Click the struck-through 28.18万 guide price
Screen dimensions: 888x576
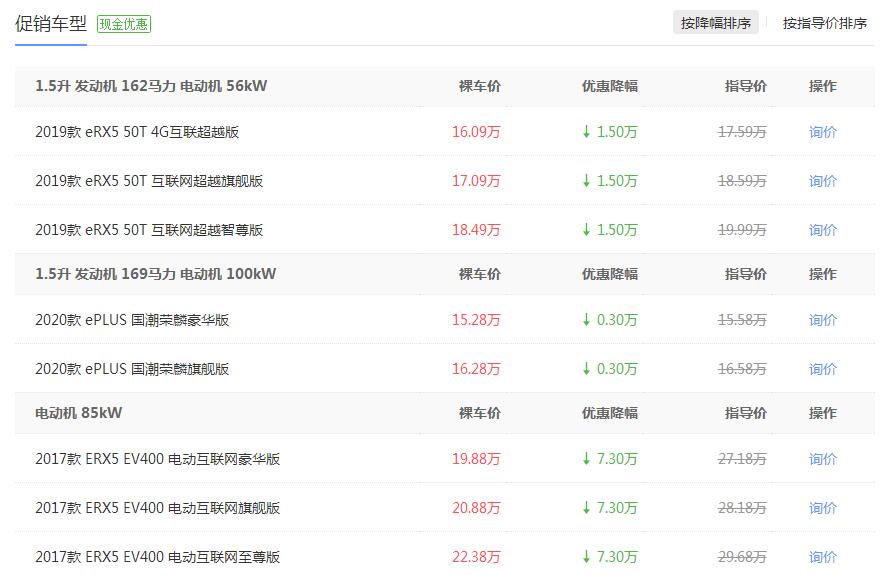click(742, 508)
